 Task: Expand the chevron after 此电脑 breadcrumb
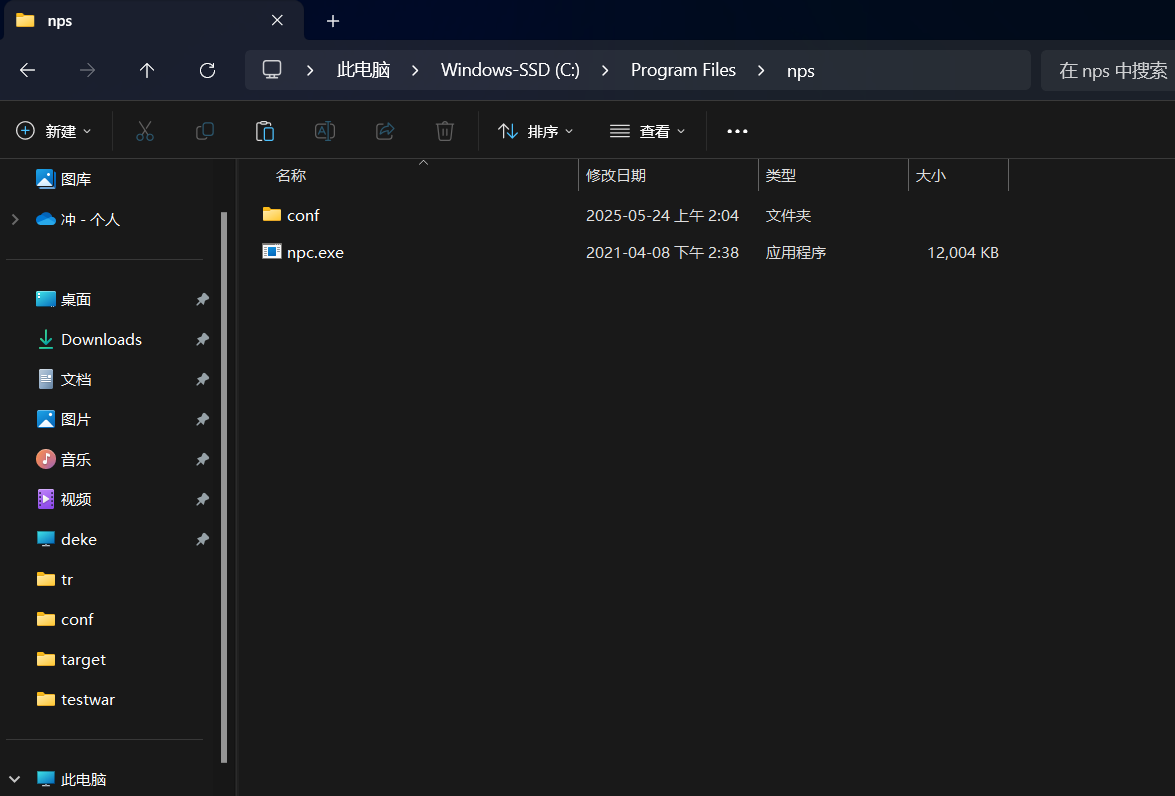(x=415, y=70)
